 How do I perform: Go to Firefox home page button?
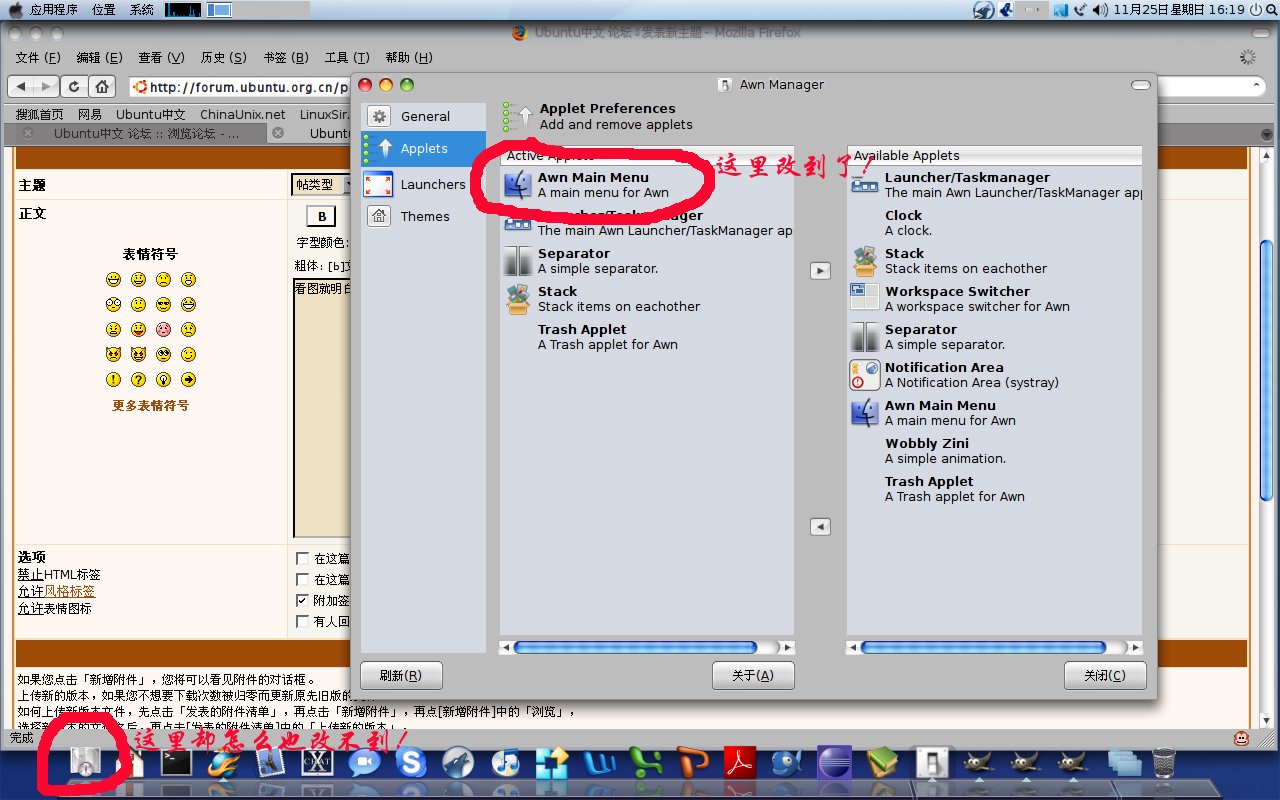click(102, 86)
